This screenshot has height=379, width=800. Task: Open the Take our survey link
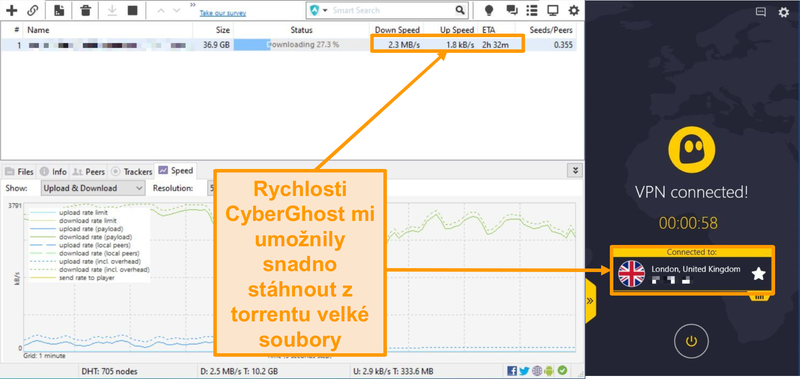tap(222, 13)
